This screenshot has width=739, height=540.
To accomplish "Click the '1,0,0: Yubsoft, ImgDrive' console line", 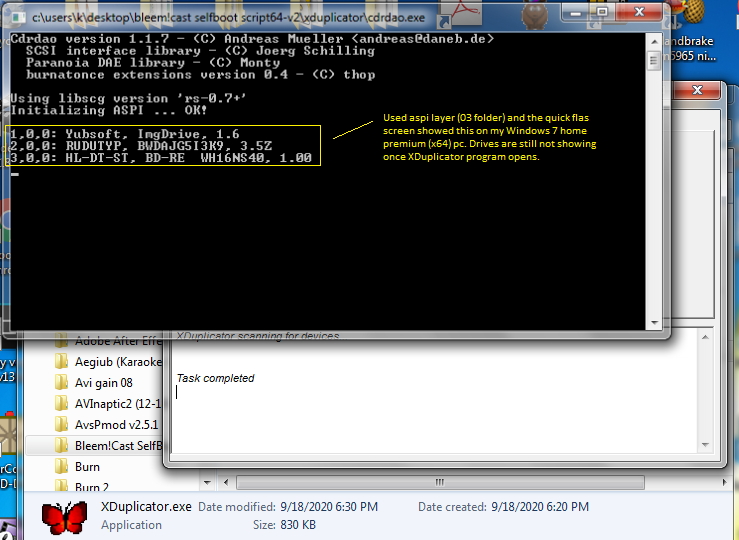I will coord(125,134).
